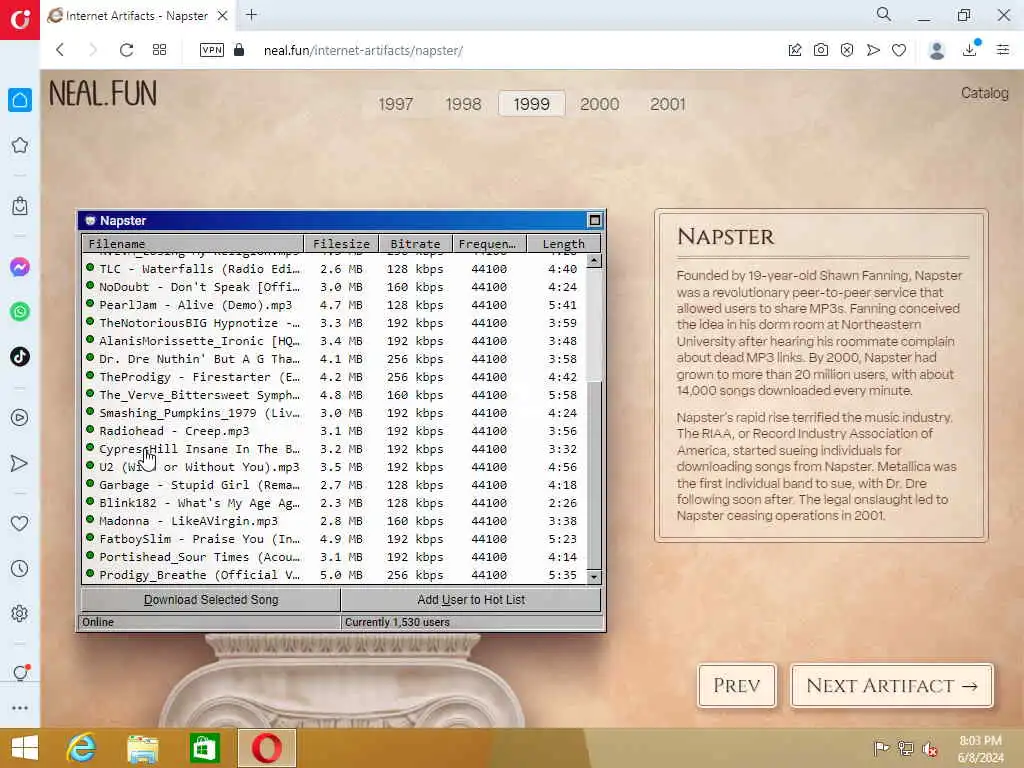Click the Napster list scroll up arrow
The width and height of the screenshot is (1024, 768).
coord(594,261)
